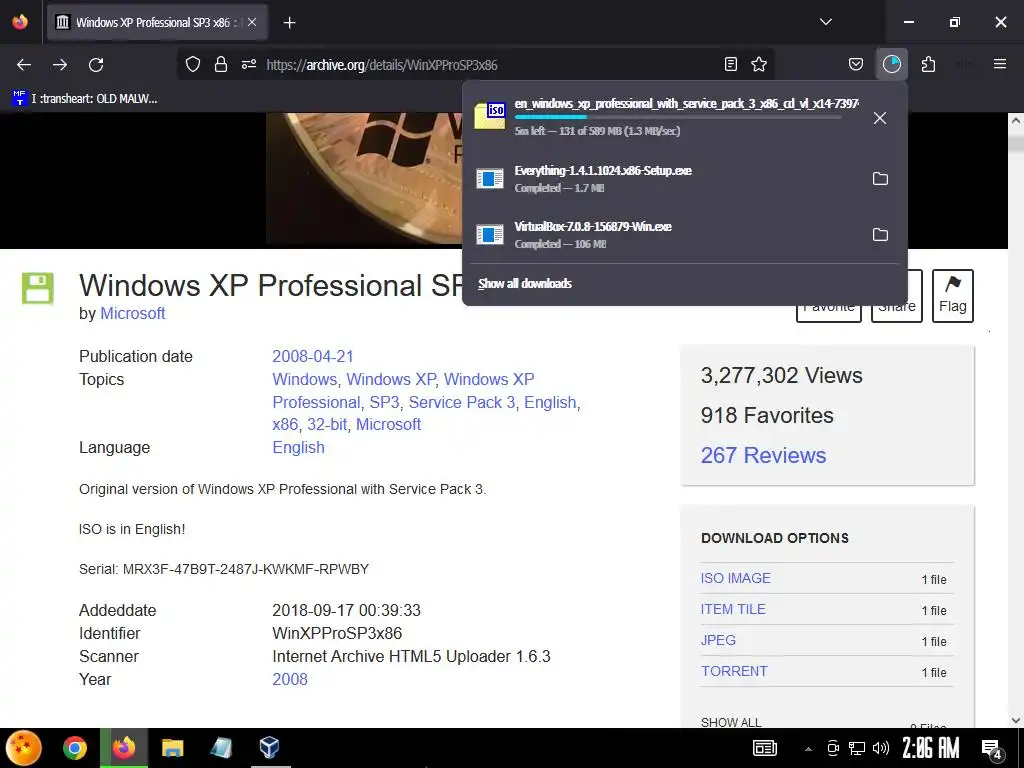Close the Windows XP Professional tab
The width and height of the screenshot is (1024, 768).
[x=252, y=22]
